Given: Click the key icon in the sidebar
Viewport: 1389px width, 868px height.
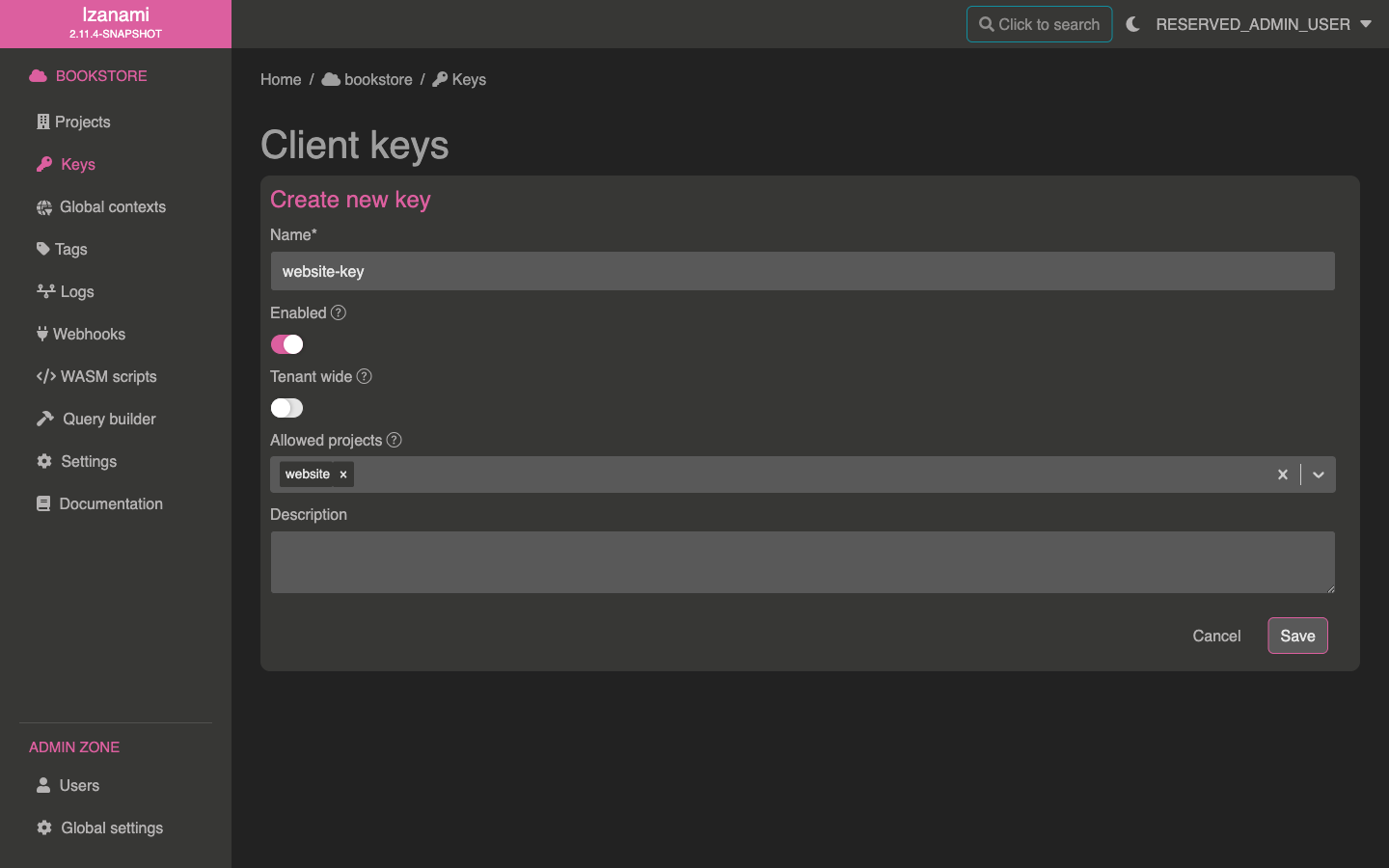Looking at the screenshot, I should [44, 164].
